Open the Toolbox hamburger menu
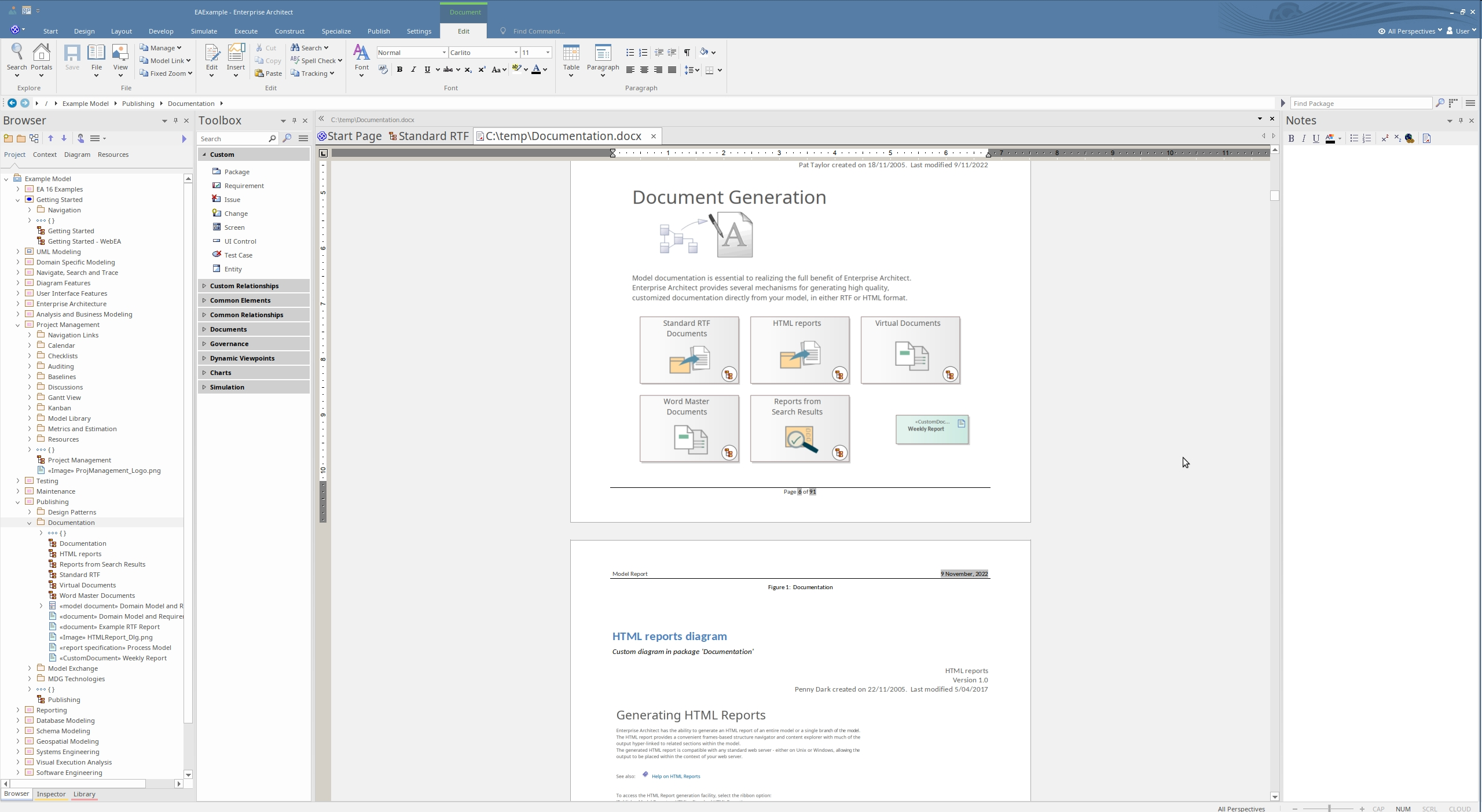The height and width of the screenshot is (812, 1482). tap(303, 138)
